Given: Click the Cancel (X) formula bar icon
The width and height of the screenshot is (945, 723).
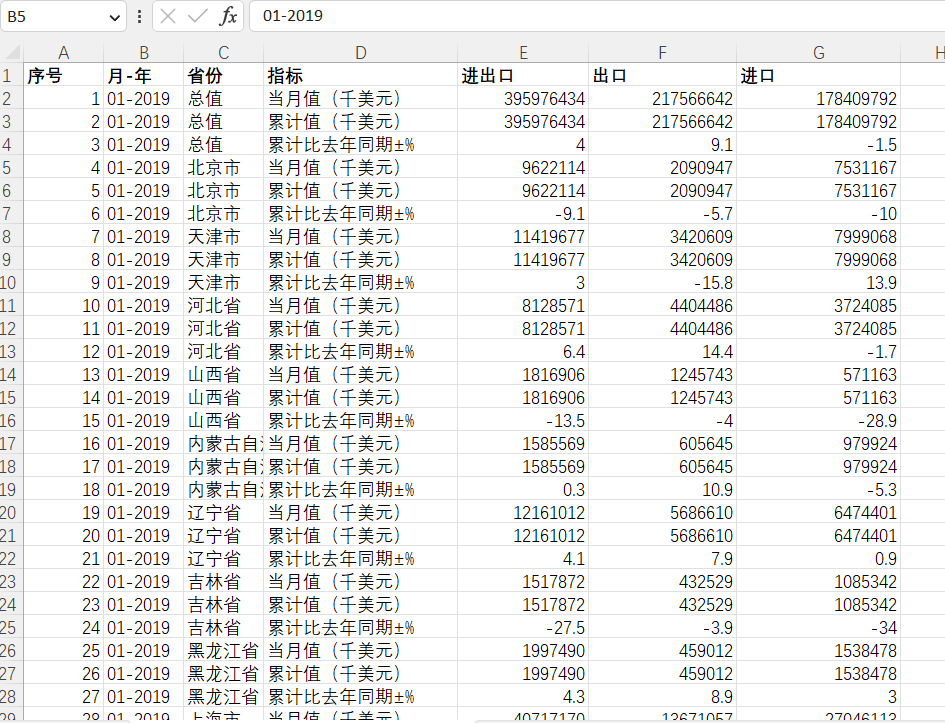Looking at the screenshot, I should pyautogui.click(x=168, y=16).
